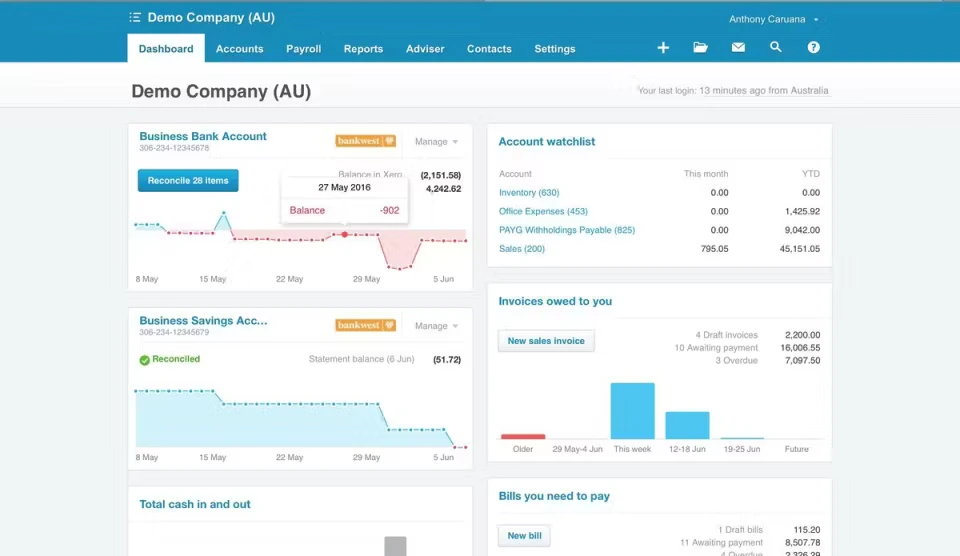Click the search magnifier icon
This screenshot has height=556, width=960.
point(776,48)
